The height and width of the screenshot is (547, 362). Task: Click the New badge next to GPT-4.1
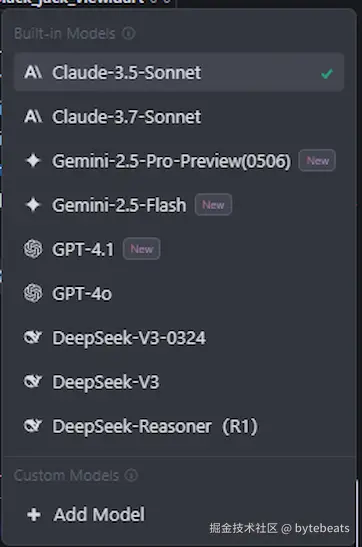coord(142,249)
